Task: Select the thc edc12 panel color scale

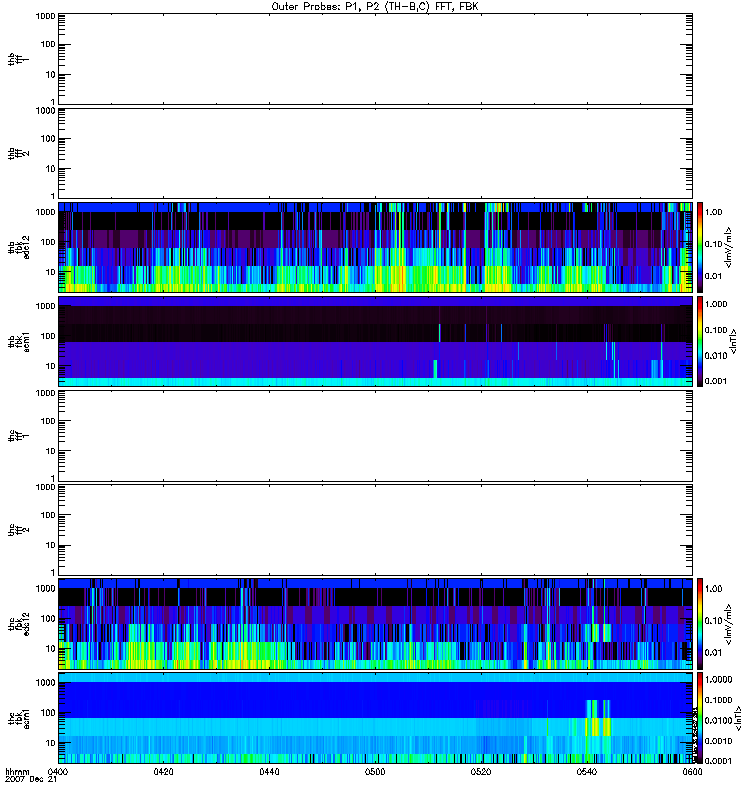Action: (702, 622)
